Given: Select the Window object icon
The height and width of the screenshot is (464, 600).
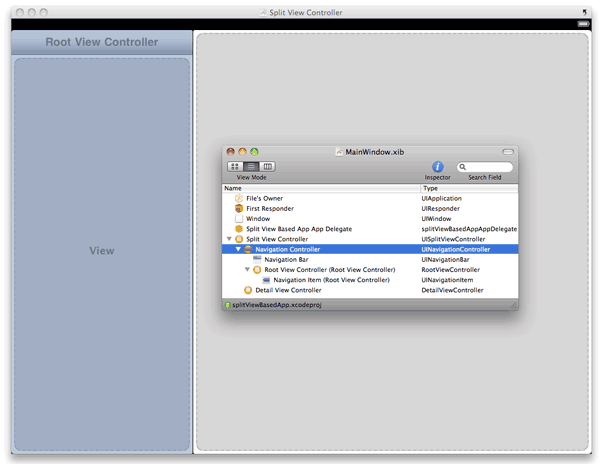Looking at the screenshot, I should tap(238, 218).
